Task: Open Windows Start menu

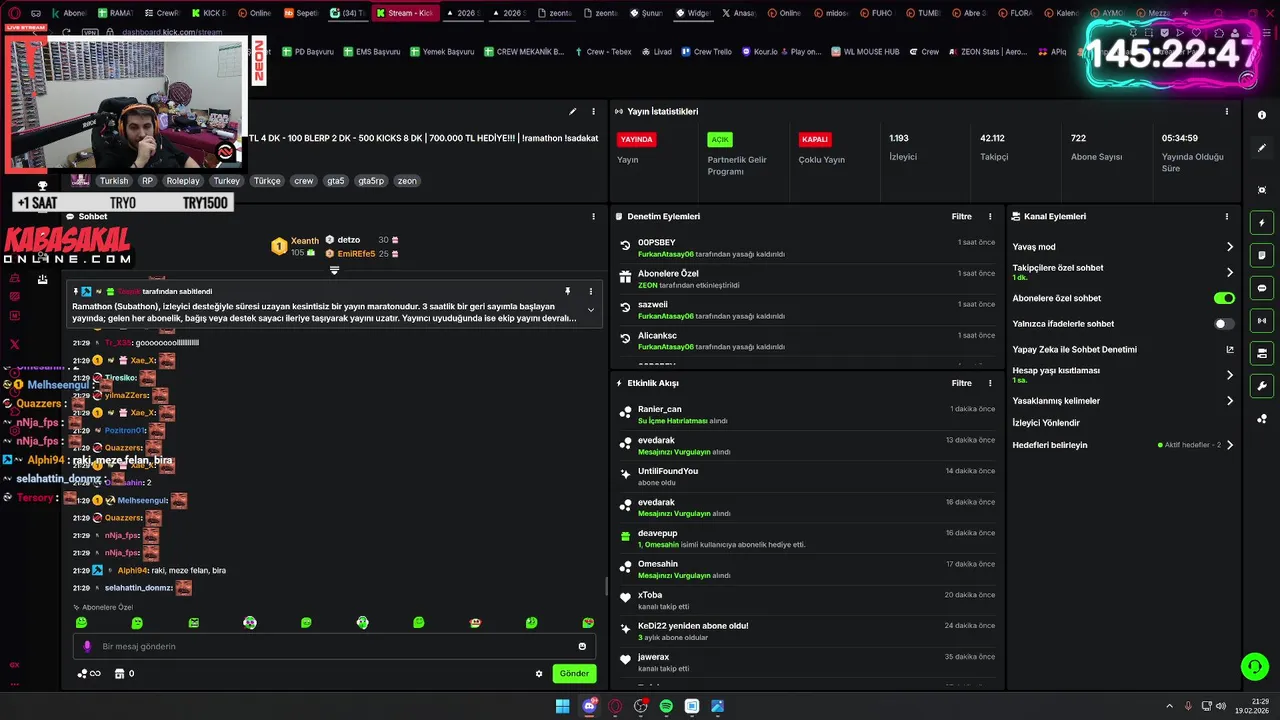Action: (x=562, y=706)
